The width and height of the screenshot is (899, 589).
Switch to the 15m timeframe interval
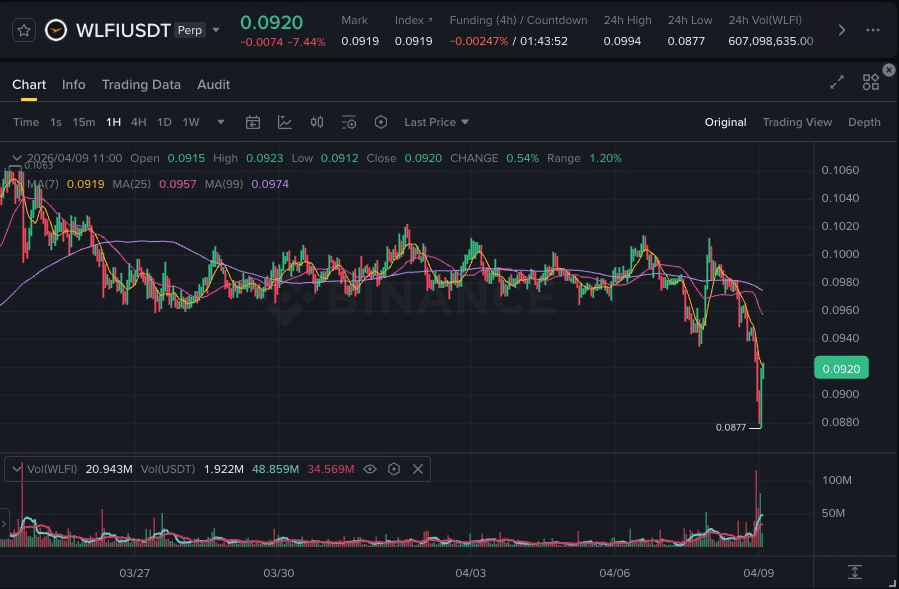(x=84, y=122)
